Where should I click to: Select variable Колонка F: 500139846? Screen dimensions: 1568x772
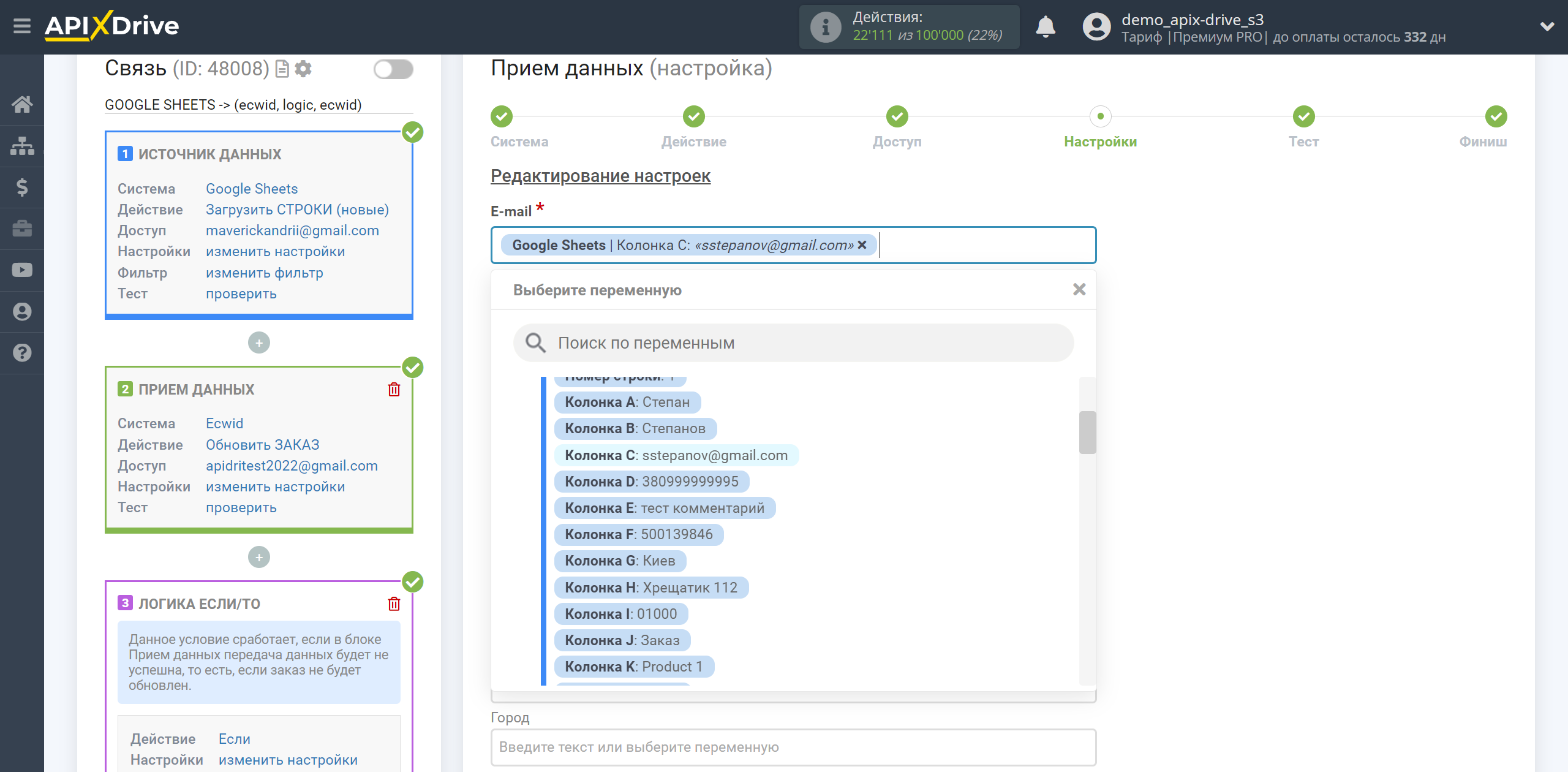click(639, 534)
